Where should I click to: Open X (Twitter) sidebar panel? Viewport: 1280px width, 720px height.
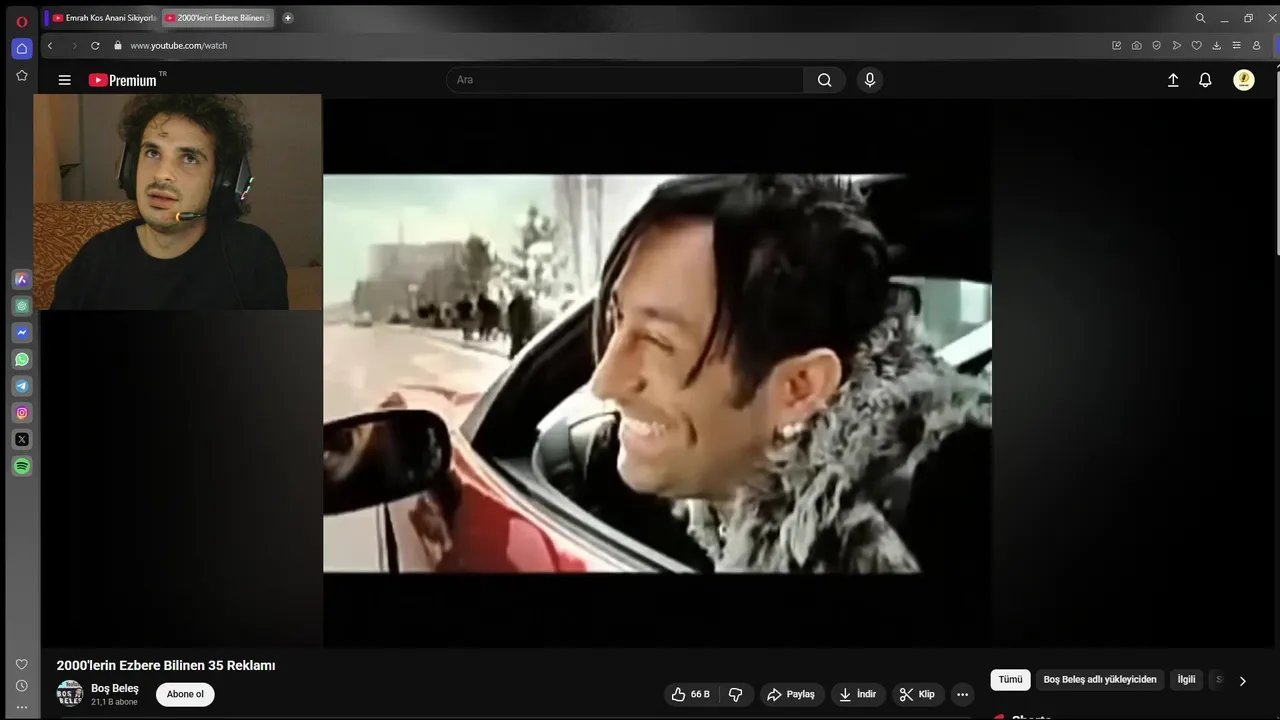tap(22, 439)
